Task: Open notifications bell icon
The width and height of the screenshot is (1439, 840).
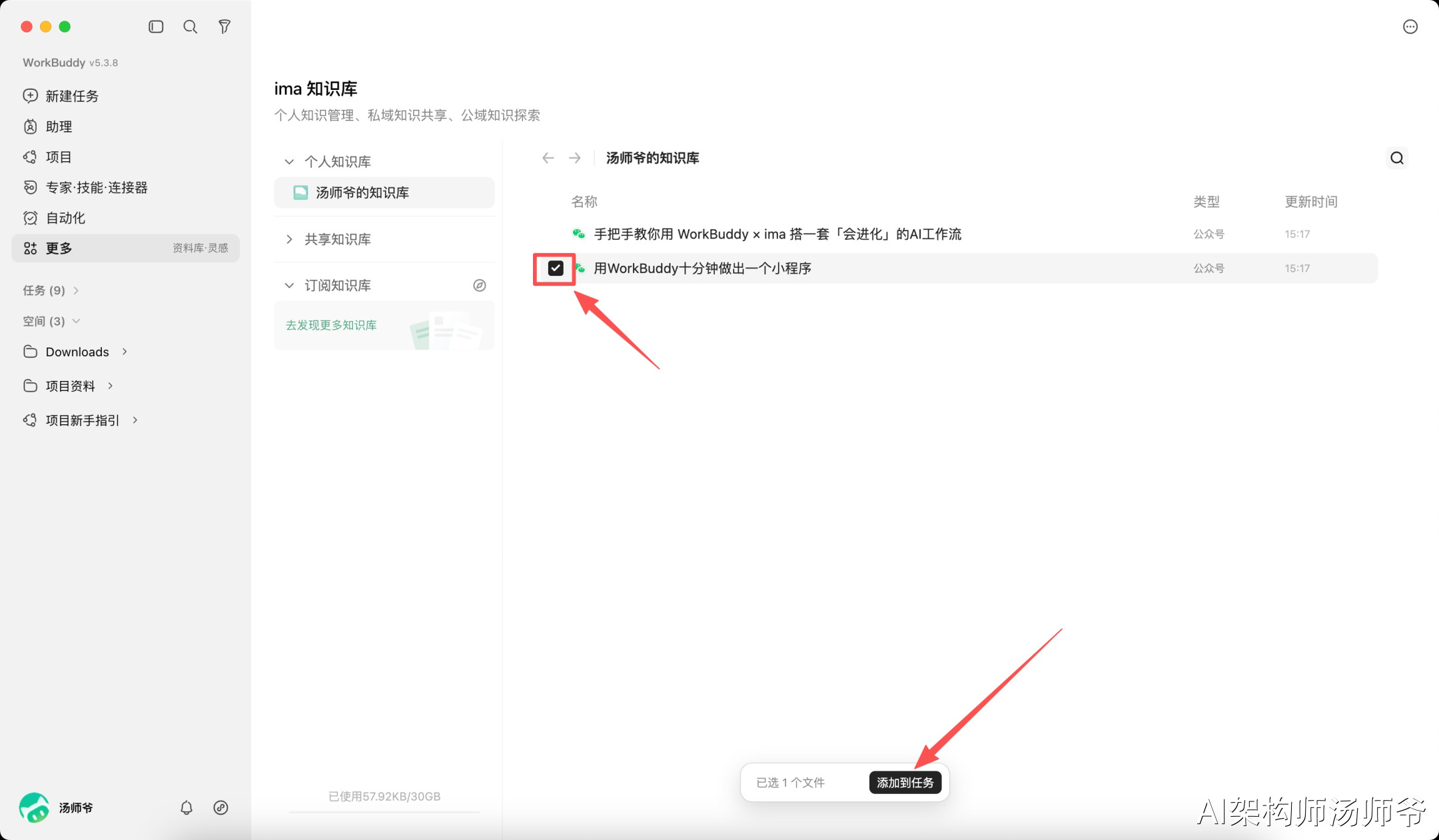Action: (x=187, y=807)
